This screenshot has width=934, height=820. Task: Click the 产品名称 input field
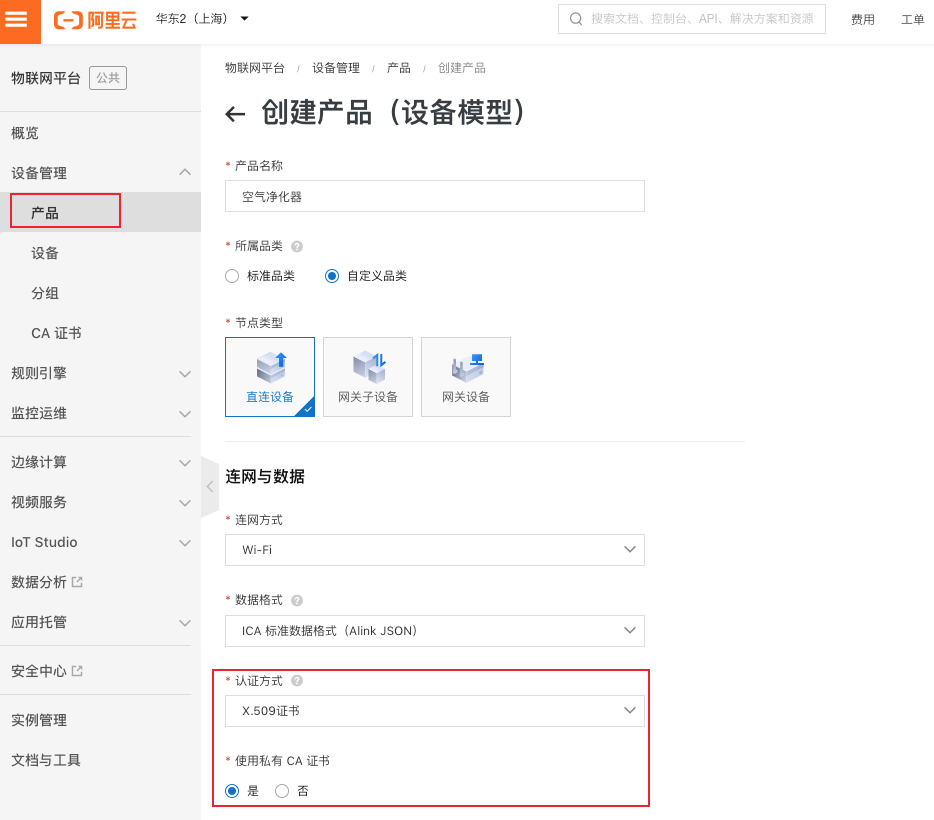434,196
